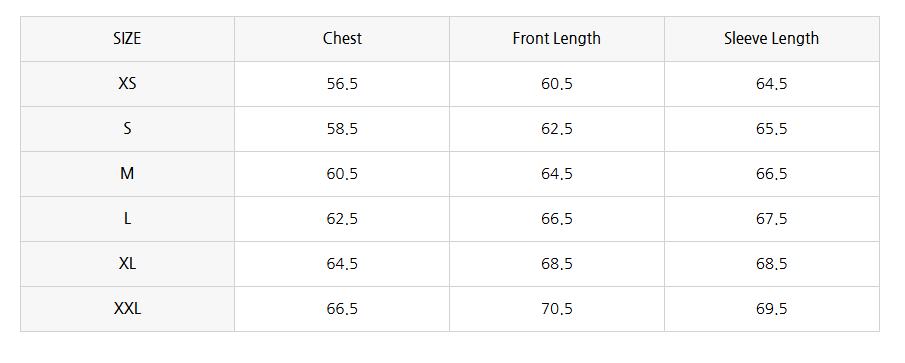This screenshot has height=363, width=905.
Task: Select the XS size row label
Action: click(x=127, y=84)
